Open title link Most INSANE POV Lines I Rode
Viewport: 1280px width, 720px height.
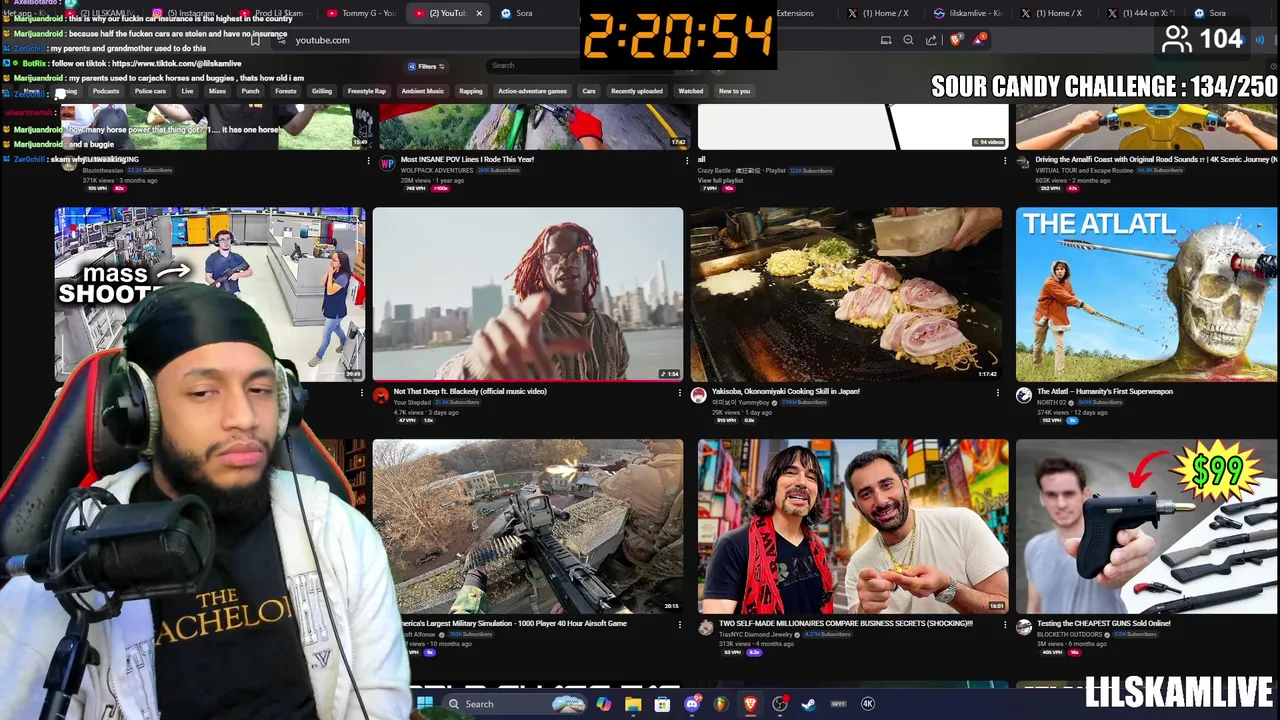pyautogui.click(x=467, y=160)
